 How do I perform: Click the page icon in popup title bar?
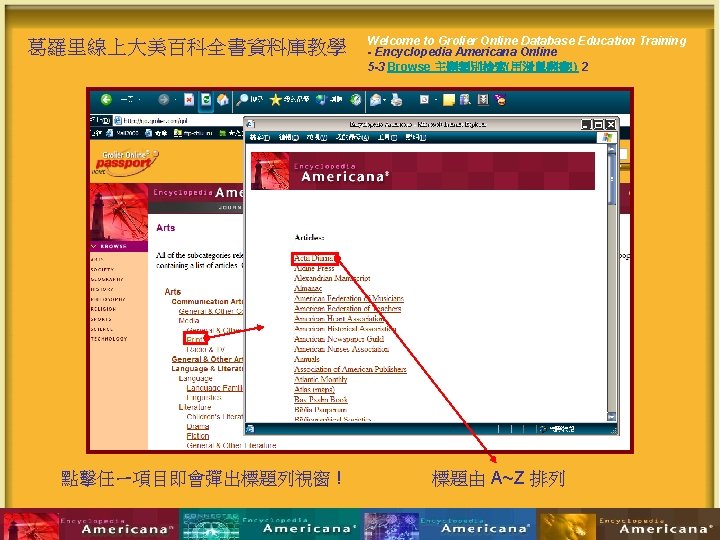click(250, 124)
